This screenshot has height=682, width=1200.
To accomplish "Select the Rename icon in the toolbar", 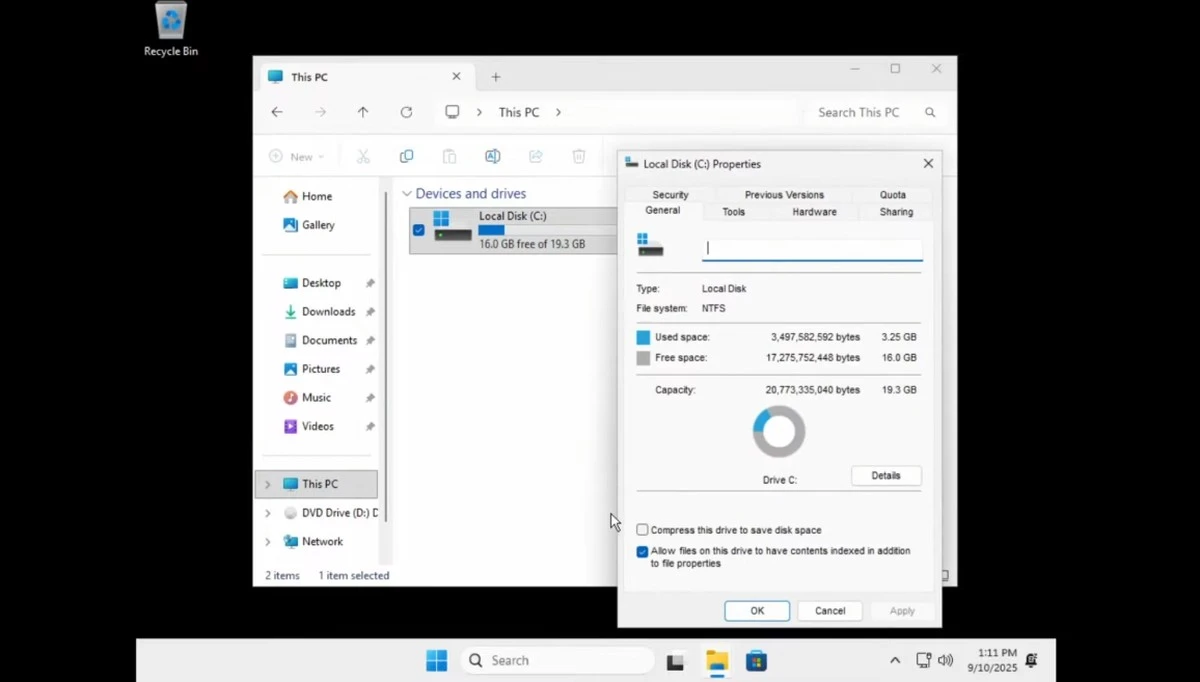I will [492, 156].
